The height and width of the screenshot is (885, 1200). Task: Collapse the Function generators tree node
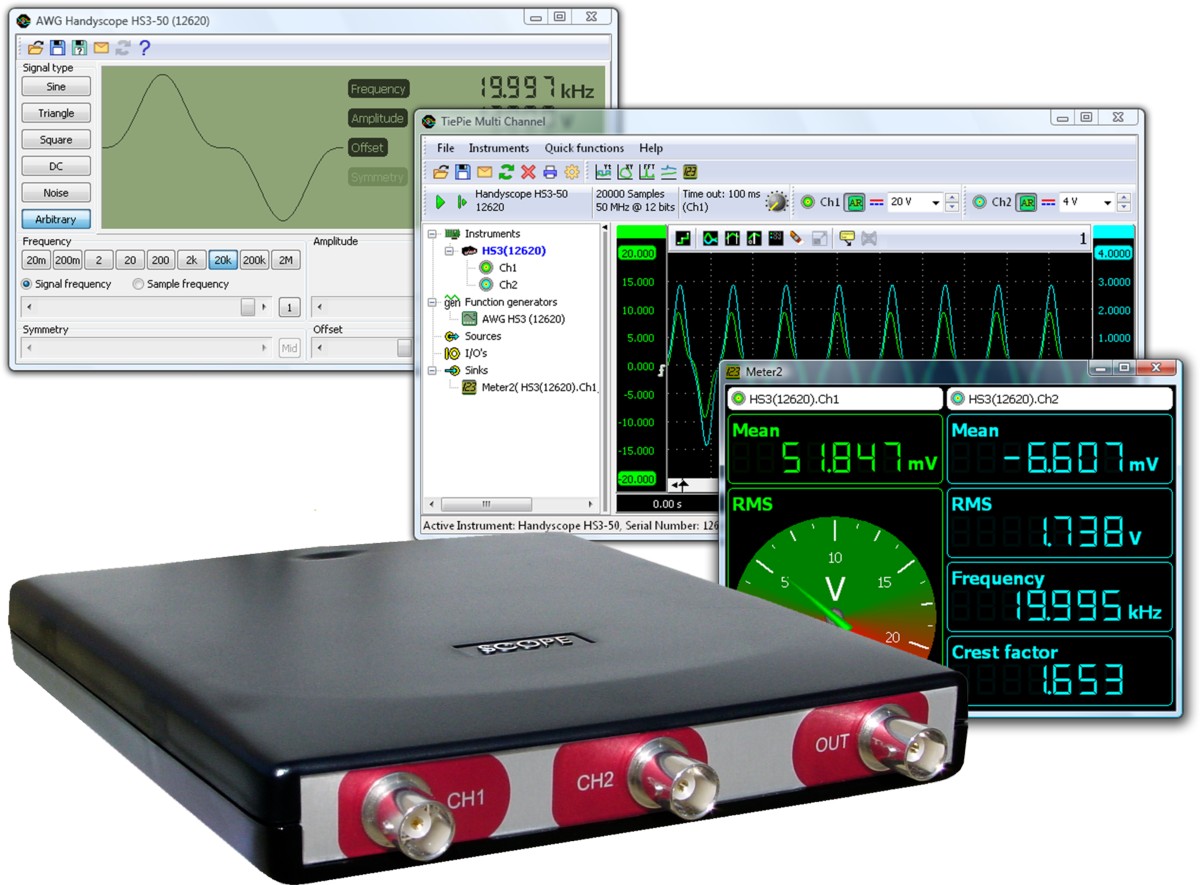point(431,302)
